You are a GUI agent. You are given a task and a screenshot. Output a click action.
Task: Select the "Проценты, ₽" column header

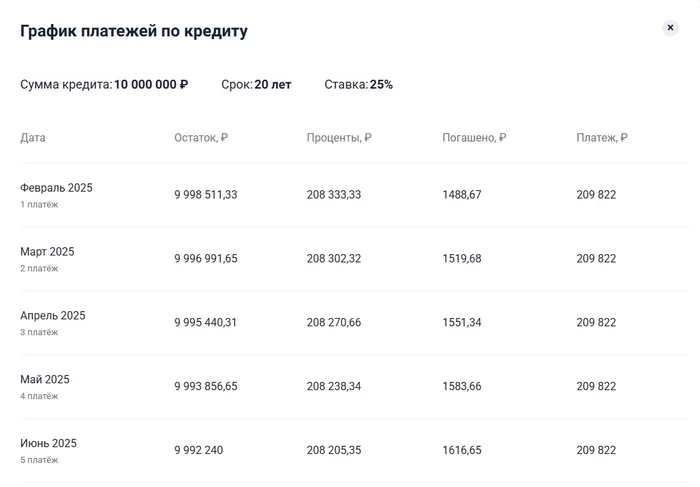click(339, 138)
